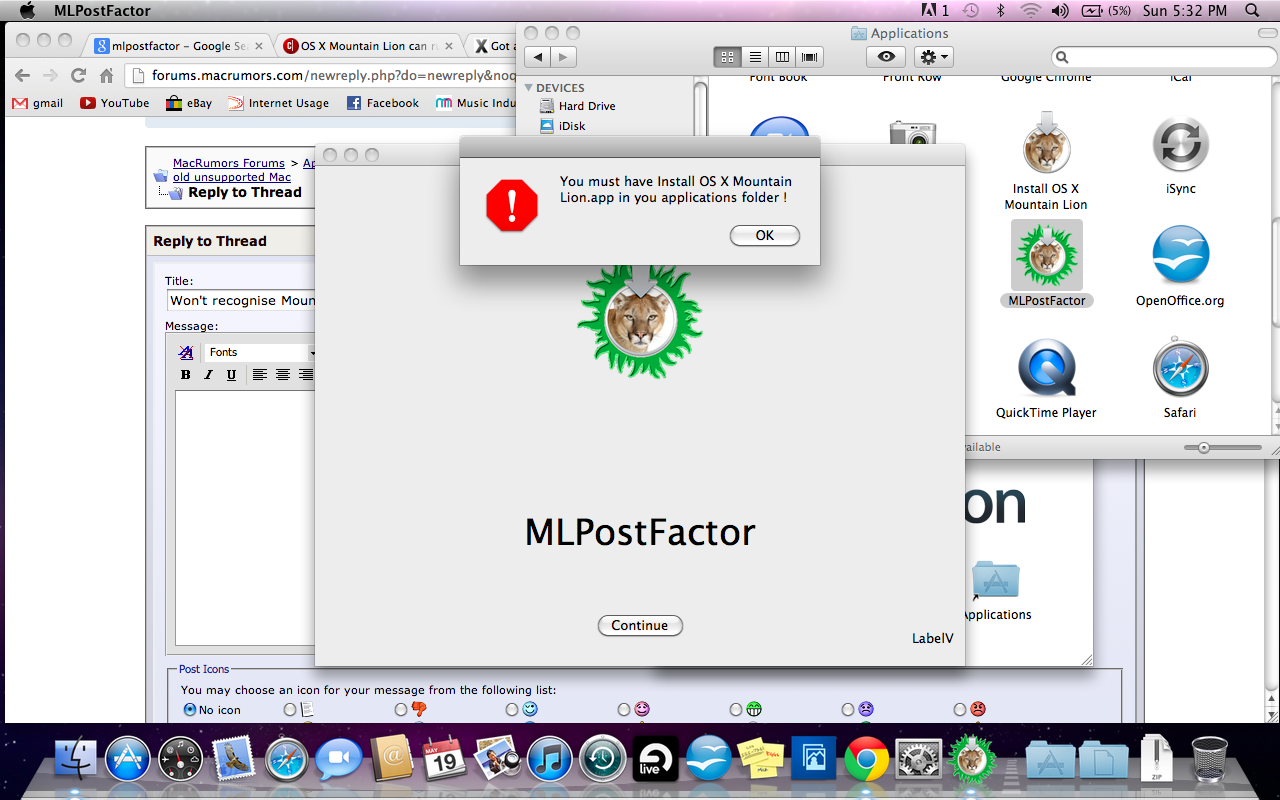Collapse the DEVICES section in Finder sidebar

(529, 88)
